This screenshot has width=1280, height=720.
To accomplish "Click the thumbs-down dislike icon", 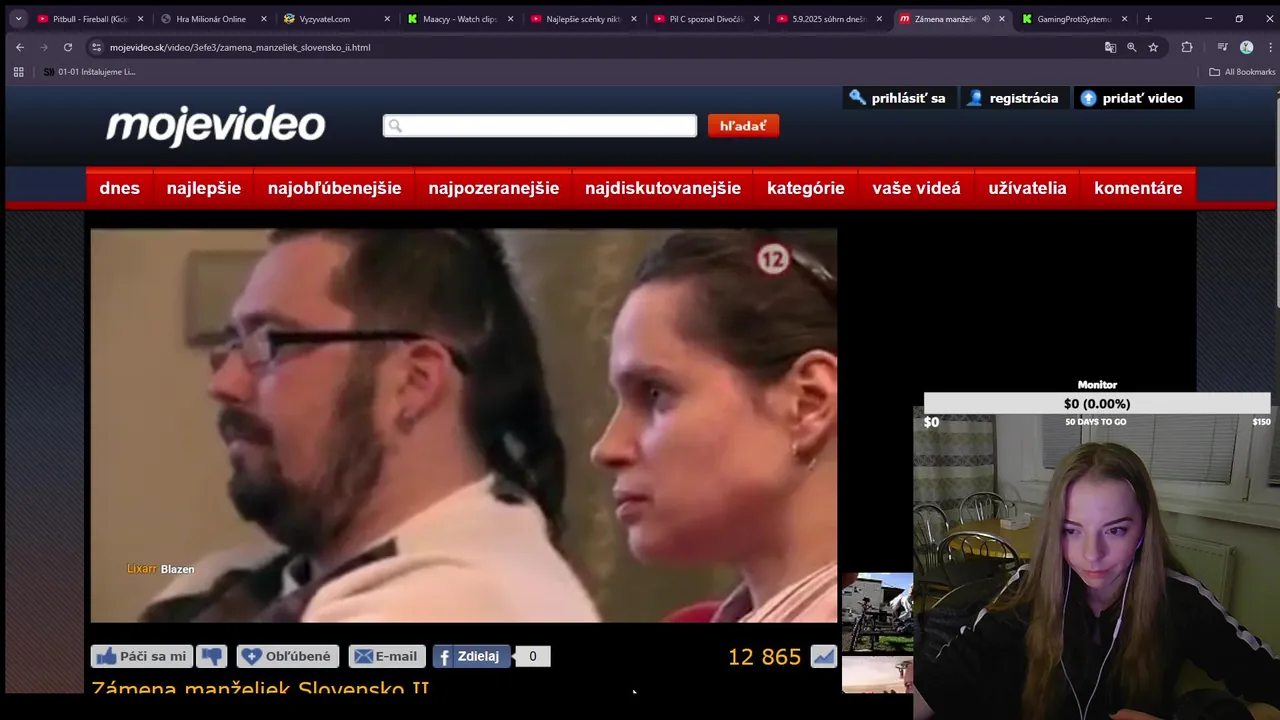I will click(x=212, y=656).
